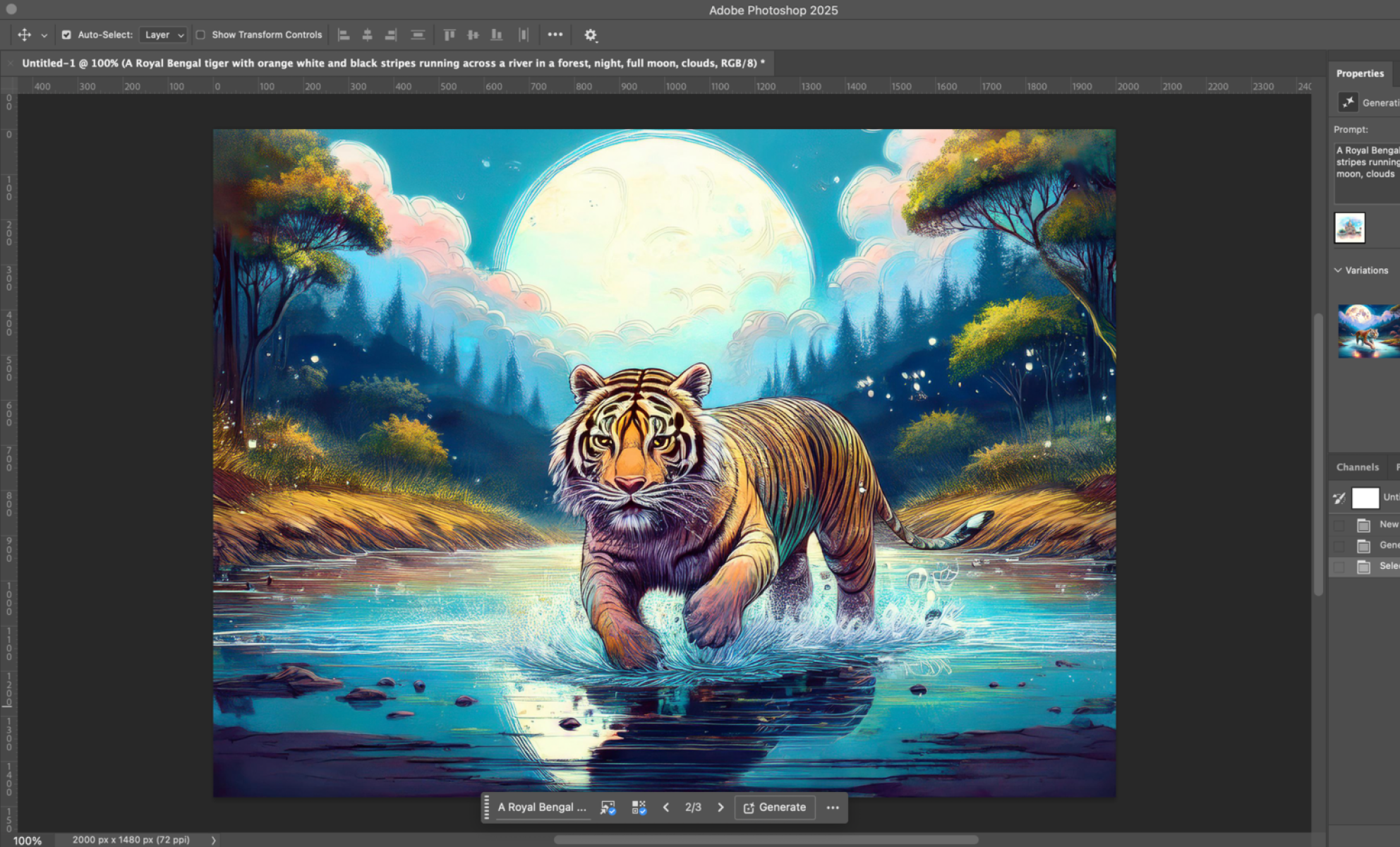Open the status bar info arrow
The height and width of the screenshot is (847, 1400).
(214, 840)
